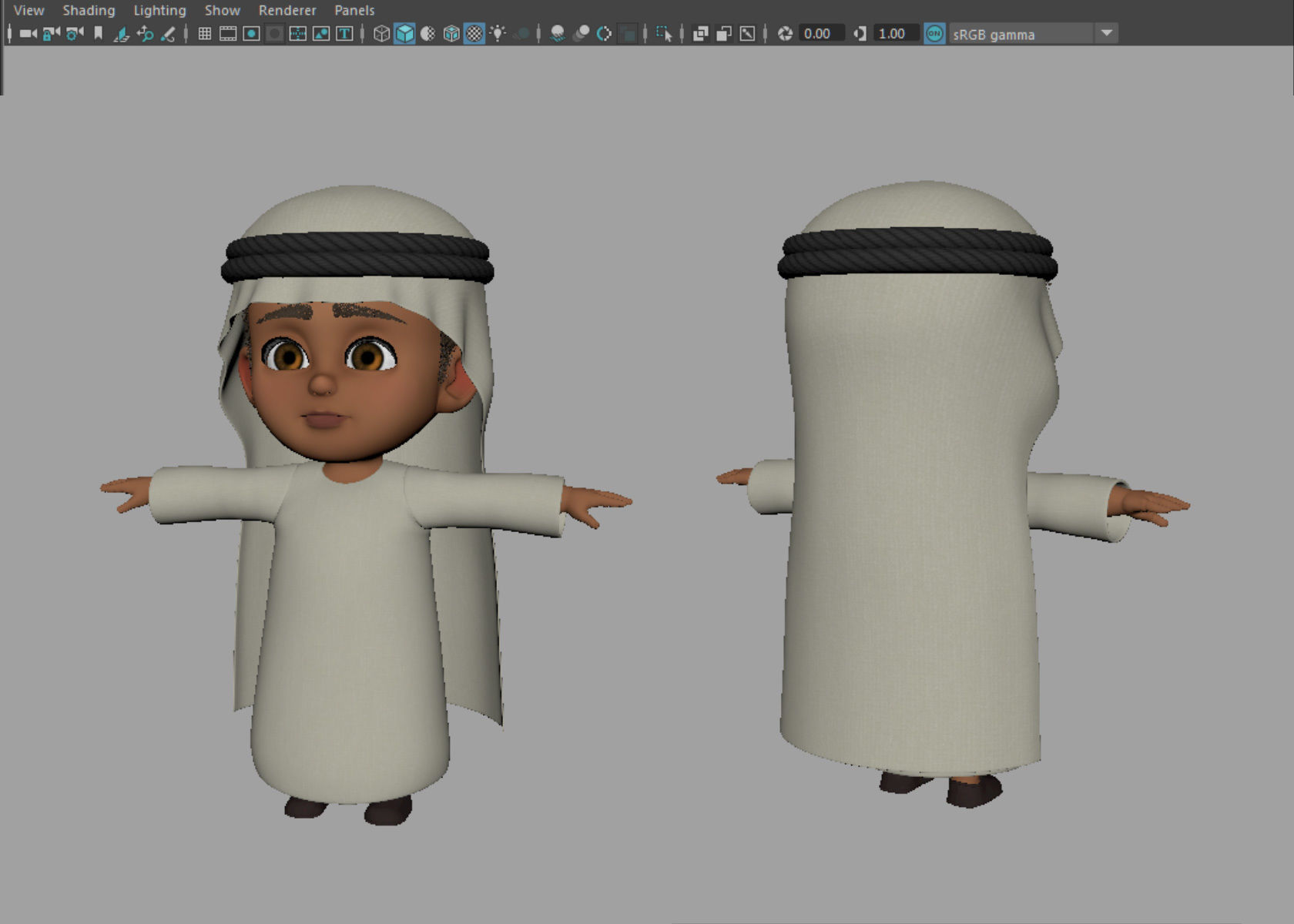Image resolution: width=1294 pixels, height=924 pixels.
Task: Click the Select Camera icon
Action: pyautogui.click(x=28, y=33)
